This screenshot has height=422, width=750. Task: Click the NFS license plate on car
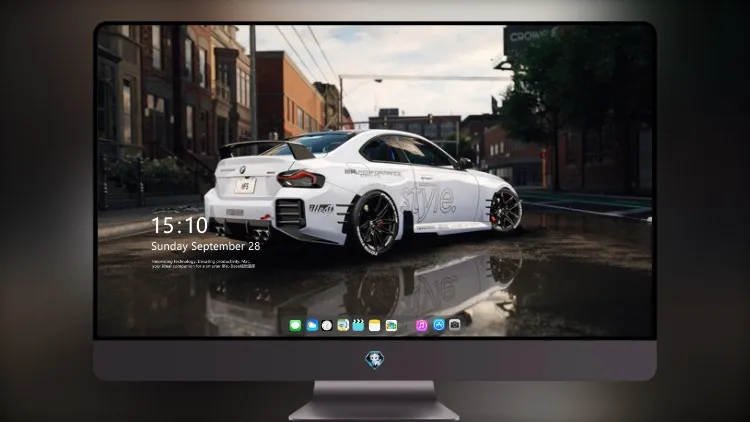coord(245,186)
